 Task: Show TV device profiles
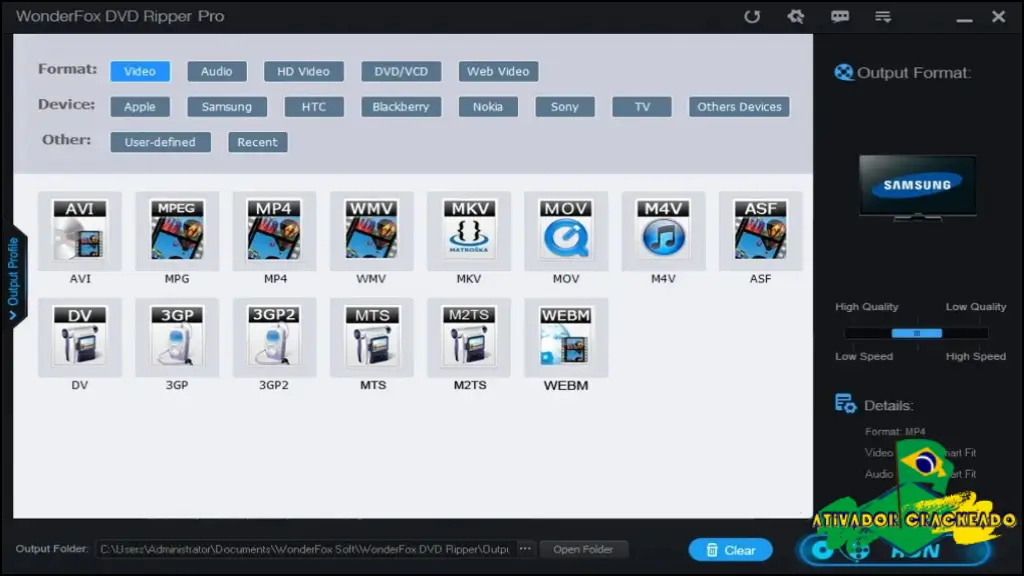point(642,106)
